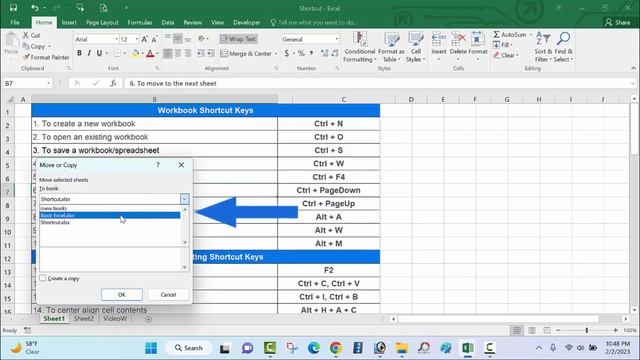Image resolution: width=640 pixels, height=360 pixels.
Task: Toggle Italic formatting
Action: coord(89,53)
